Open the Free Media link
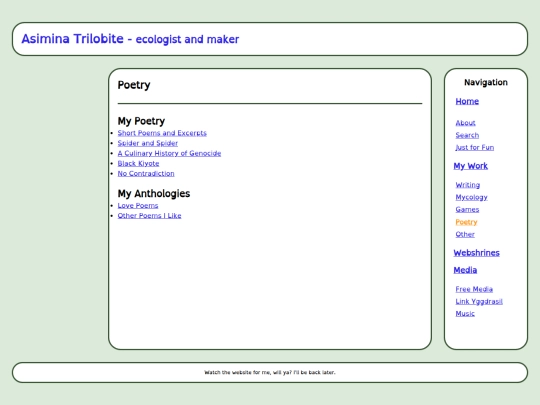Screen dimensions: 540x405 (x=474, y=289)
